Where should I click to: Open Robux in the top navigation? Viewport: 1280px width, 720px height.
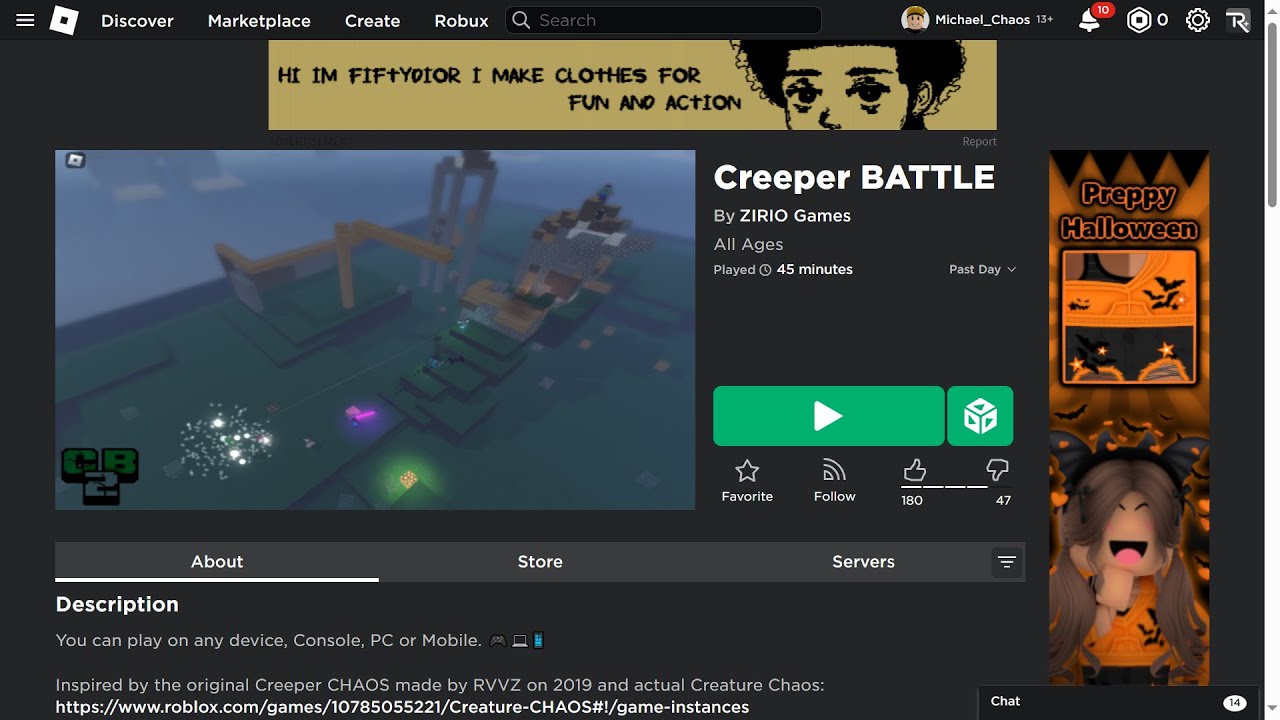click(461, 20)
